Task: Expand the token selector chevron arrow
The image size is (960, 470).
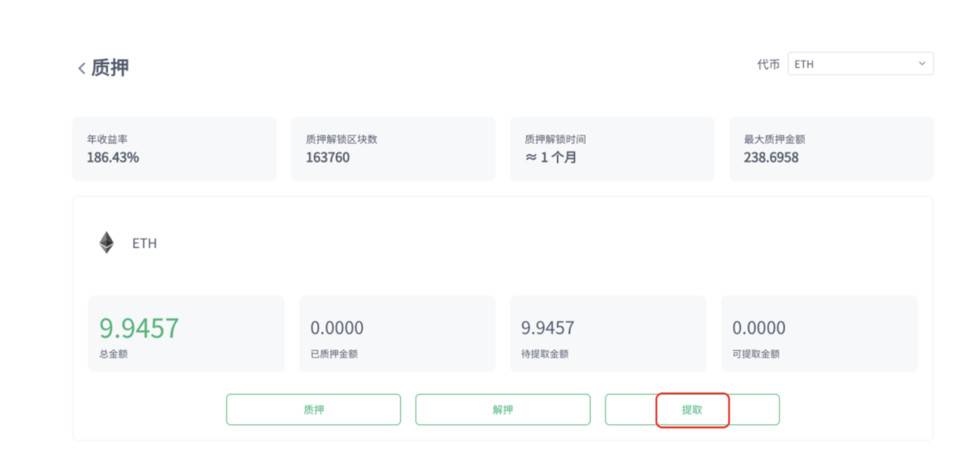Action: pos(921,64)
